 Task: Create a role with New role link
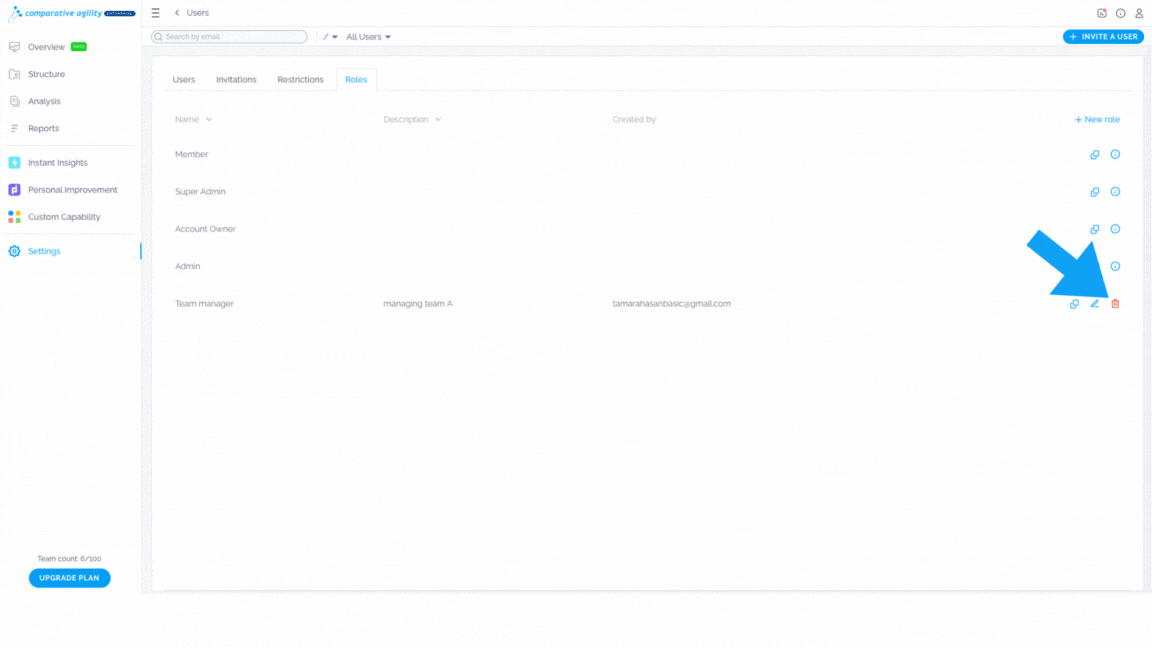pos(1097,119)
